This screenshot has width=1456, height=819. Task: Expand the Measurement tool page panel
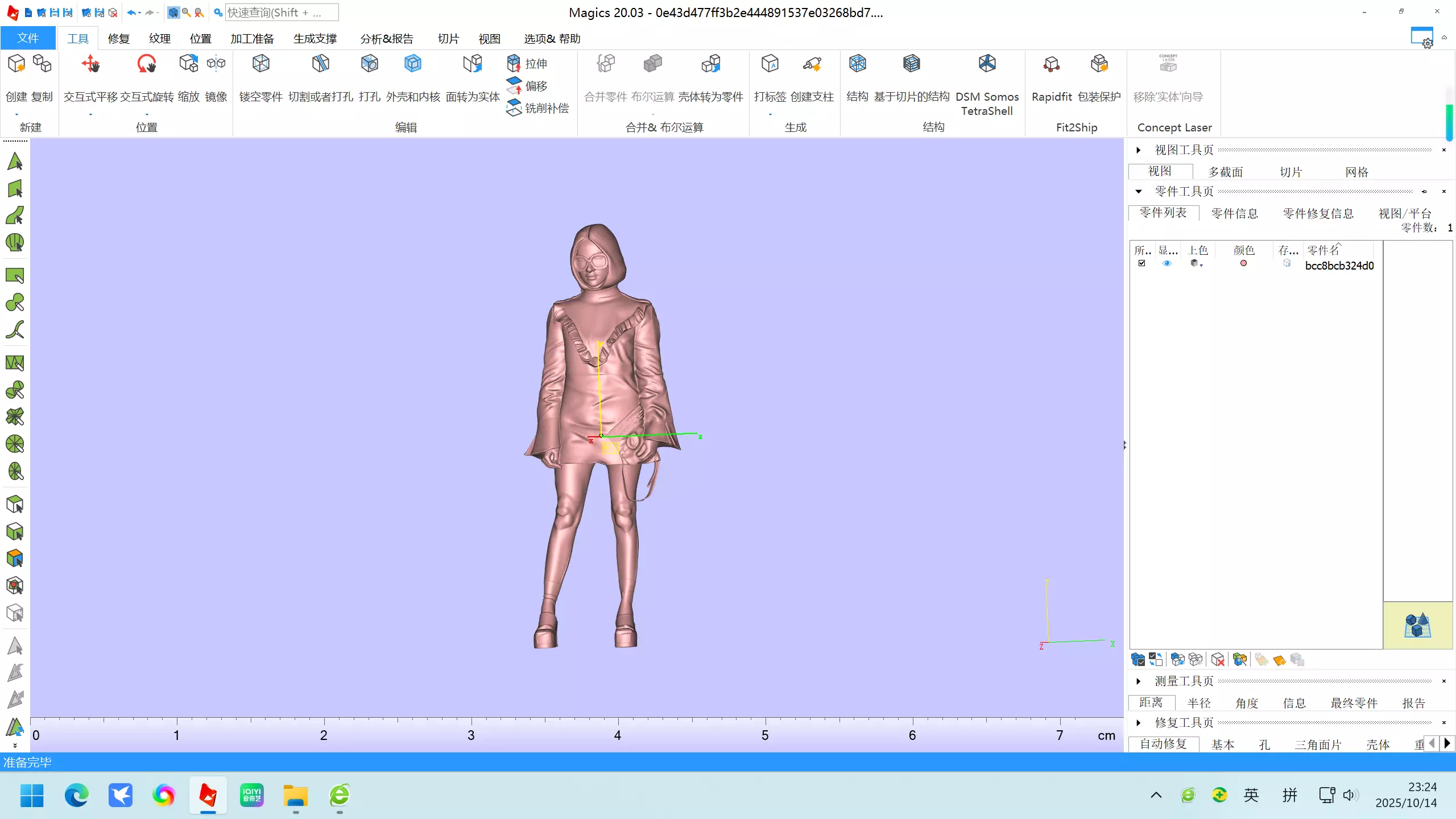1139,681
